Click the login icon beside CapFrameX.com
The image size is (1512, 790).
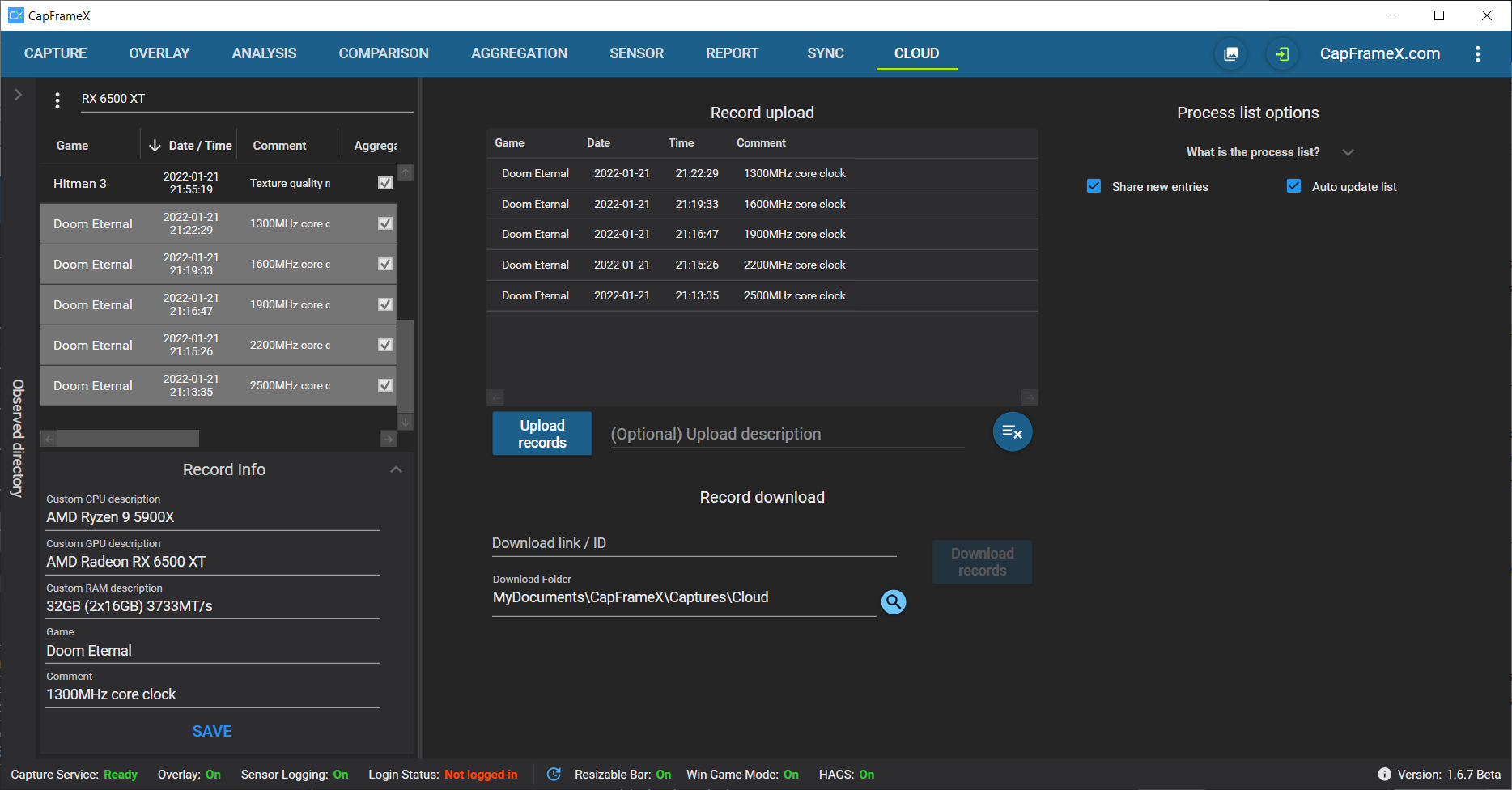(x=1282, y=54)
